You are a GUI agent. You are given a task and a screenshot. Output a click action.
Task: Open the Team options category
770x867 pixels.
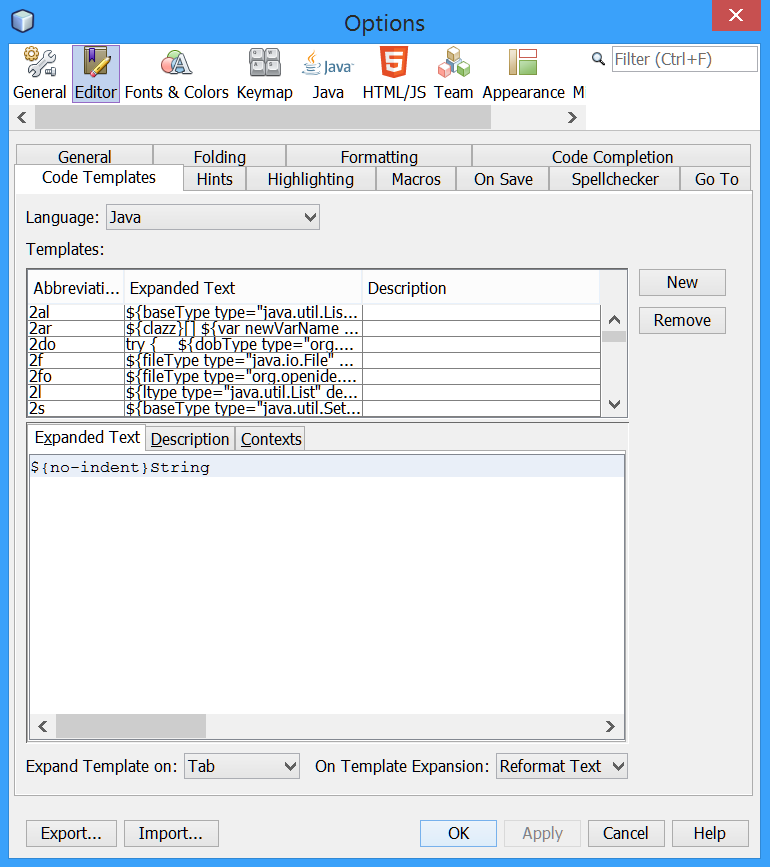[x=453, y=74]
